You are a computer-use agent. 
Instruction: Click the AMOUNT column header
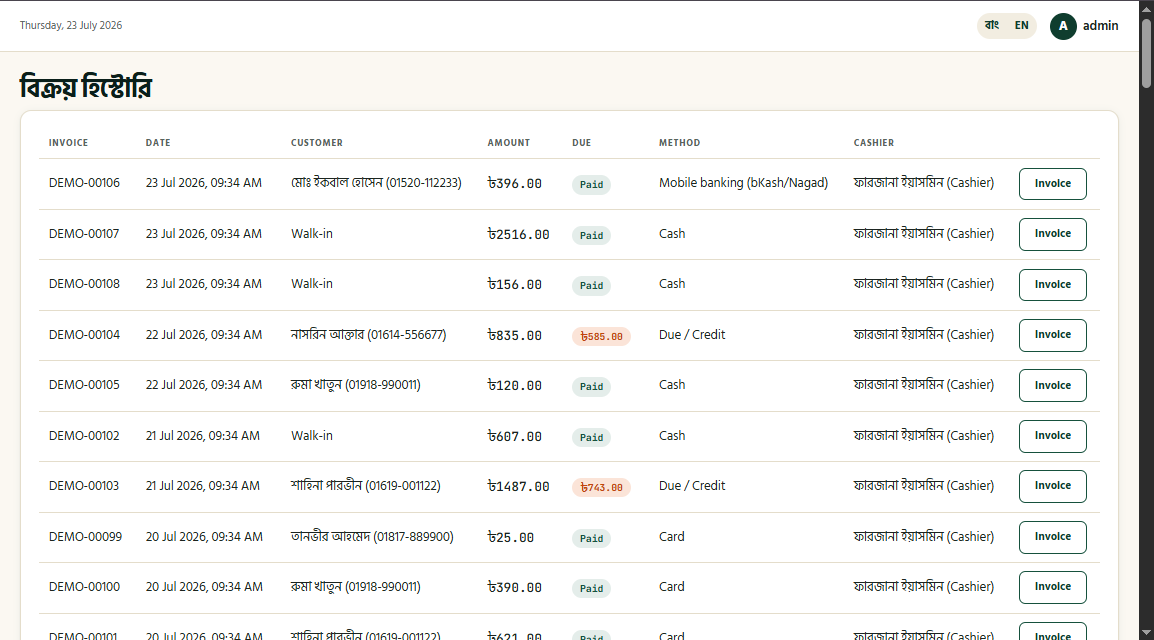pyautogui.click(x=509, y=143)
